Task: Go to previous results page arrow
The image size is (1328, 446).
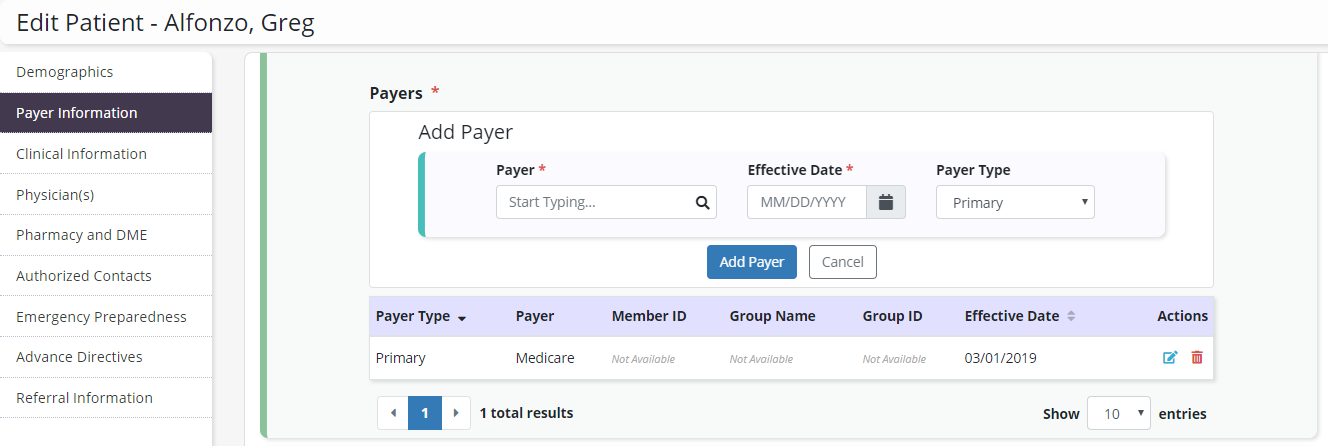Action: [393, 413]
